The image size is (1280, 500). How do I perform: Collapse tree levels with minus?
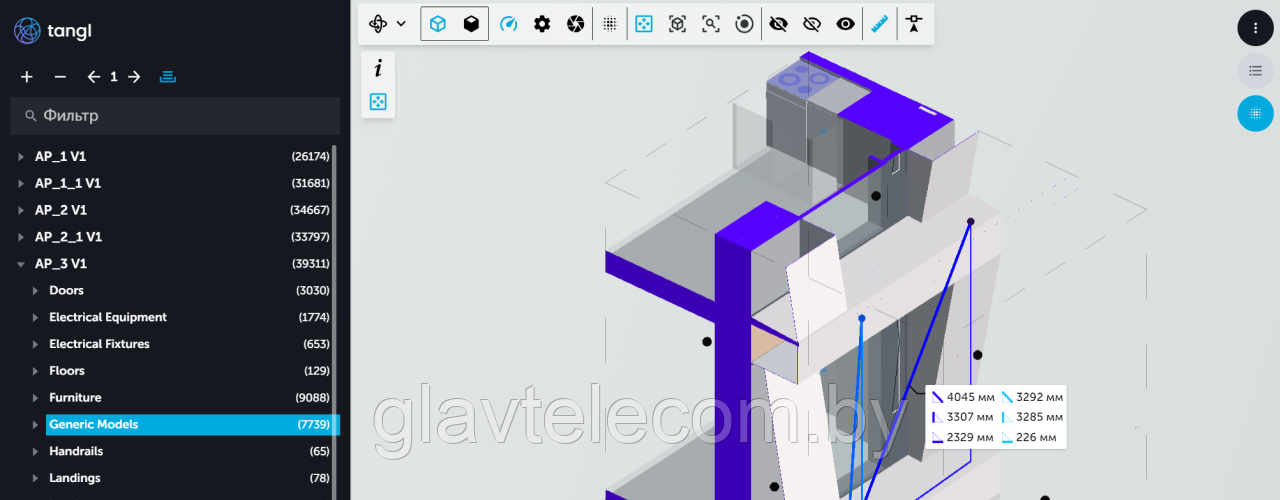tap(60, 77)
